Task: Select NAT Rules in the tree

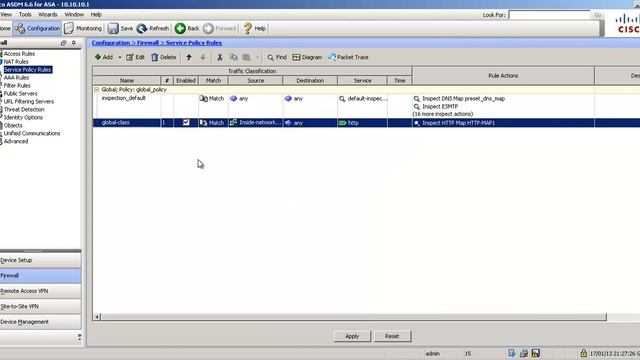Action: coord(16,62)
